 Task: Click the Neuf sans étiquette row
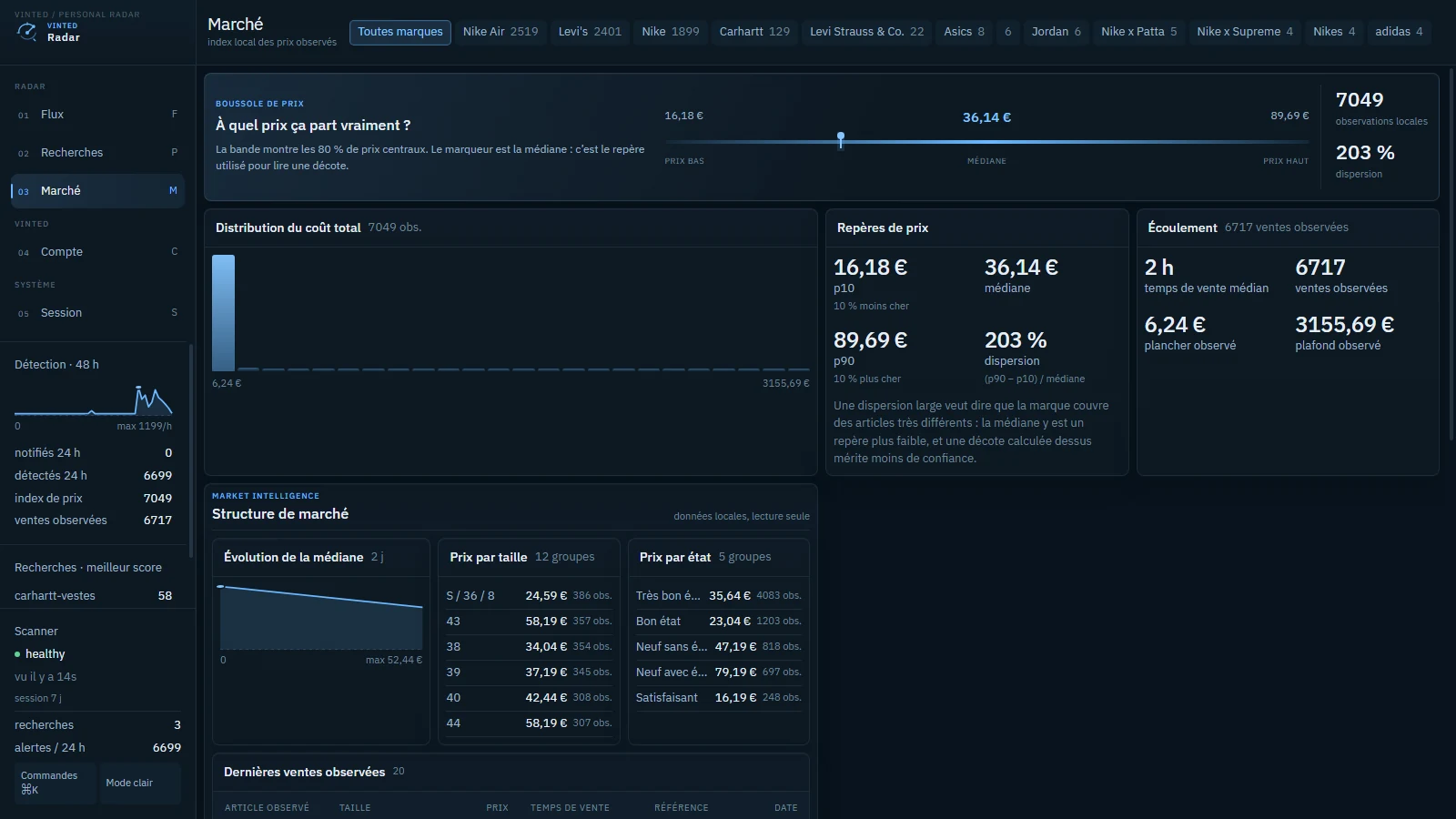[x=719, y=647]
